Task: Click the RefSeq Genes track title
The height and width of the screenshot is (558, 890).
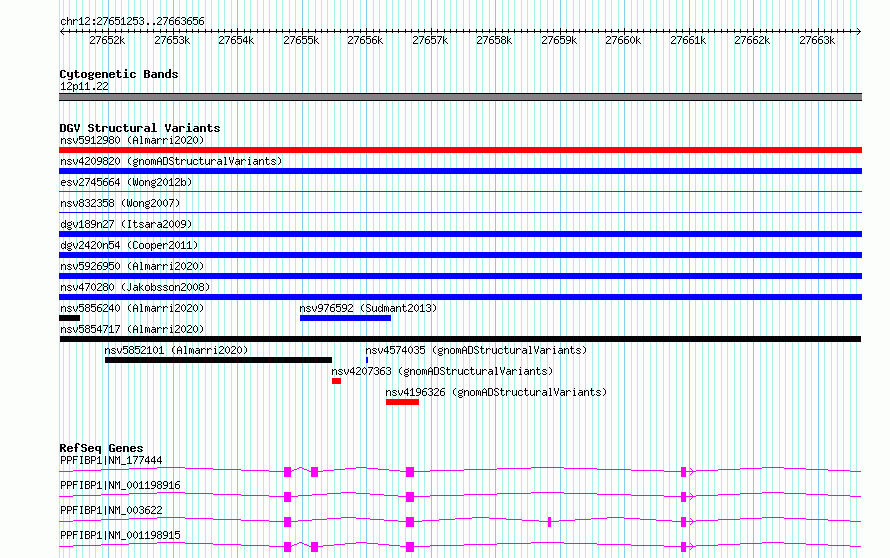Action: pos(101,448)
